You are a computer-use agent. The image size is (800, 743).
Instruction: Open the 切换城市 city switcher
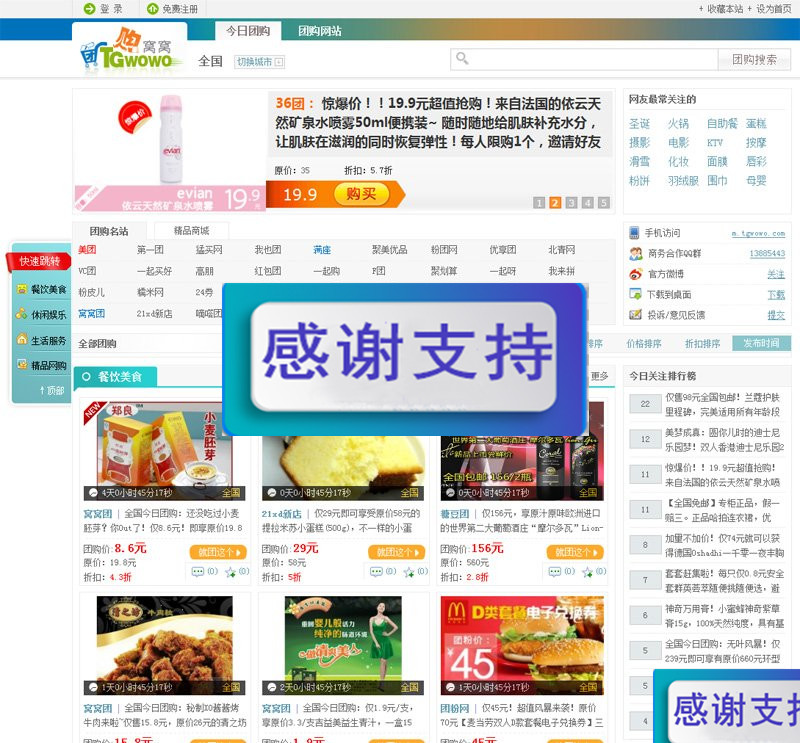pos(259,62)
